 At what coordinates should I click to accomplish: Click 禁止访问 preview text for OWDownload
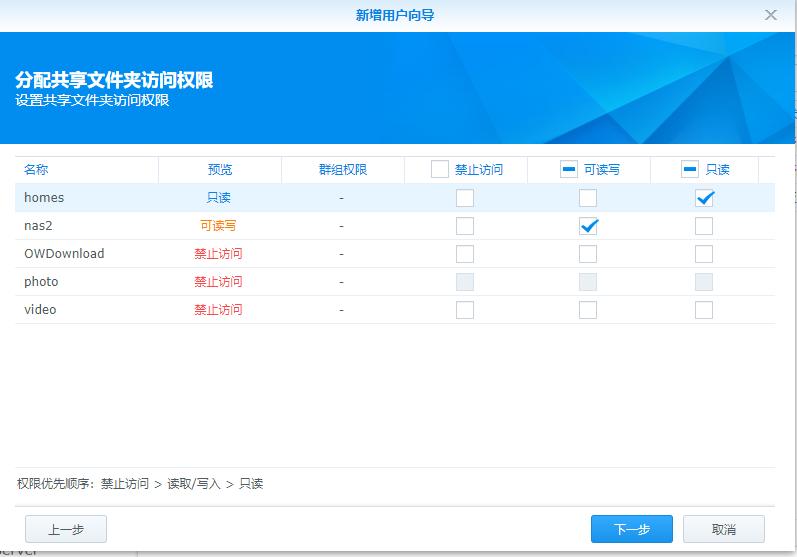pyautogui.click(x=218, y=254)
